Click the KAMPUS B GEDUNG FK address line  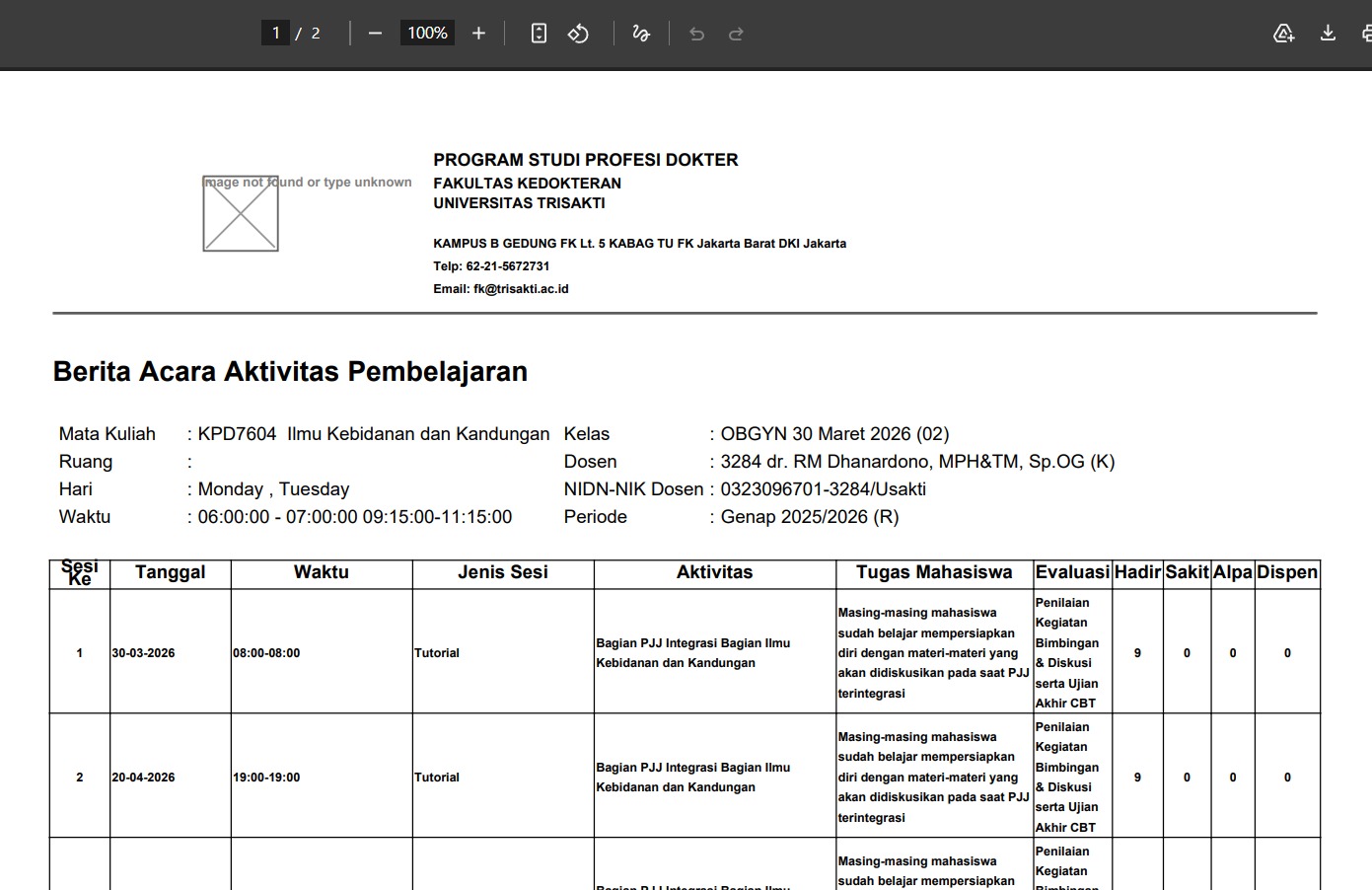(x=639, y=244)
